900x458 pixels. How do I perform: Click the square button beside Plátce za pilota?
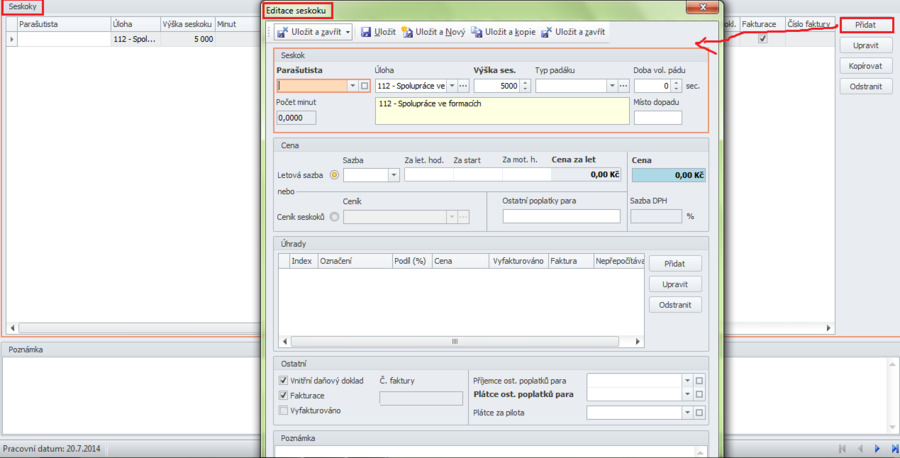pos(700,412)
